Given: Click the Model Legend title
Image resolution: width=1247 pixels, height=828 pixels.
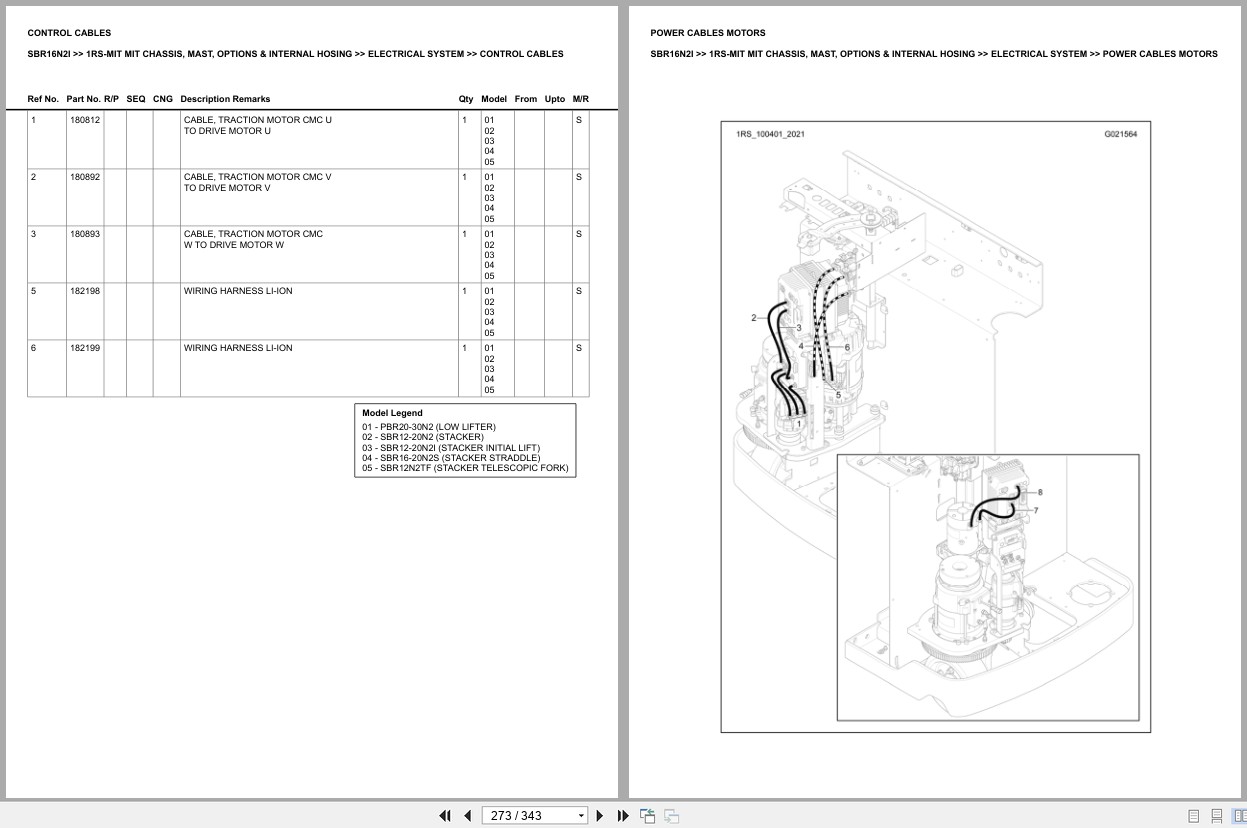Looking at the screenshot, I should [x=392, y=413].
